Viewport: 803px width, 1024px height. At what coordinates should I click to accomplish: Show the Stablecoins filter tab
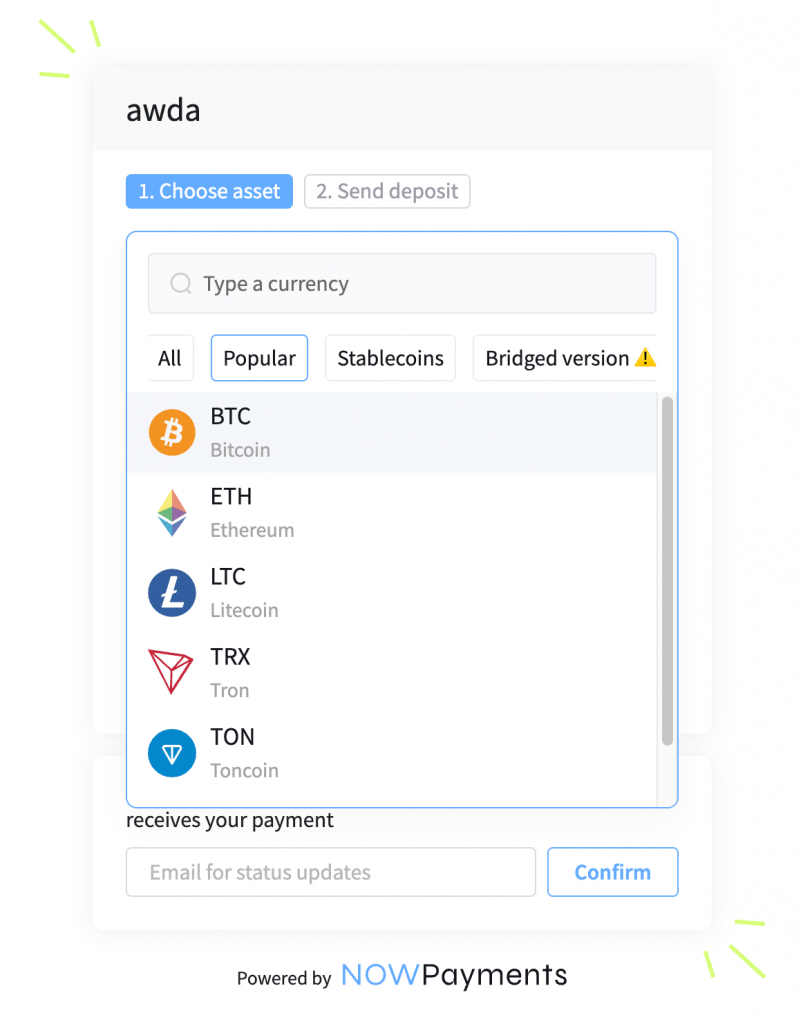point(390,358)
